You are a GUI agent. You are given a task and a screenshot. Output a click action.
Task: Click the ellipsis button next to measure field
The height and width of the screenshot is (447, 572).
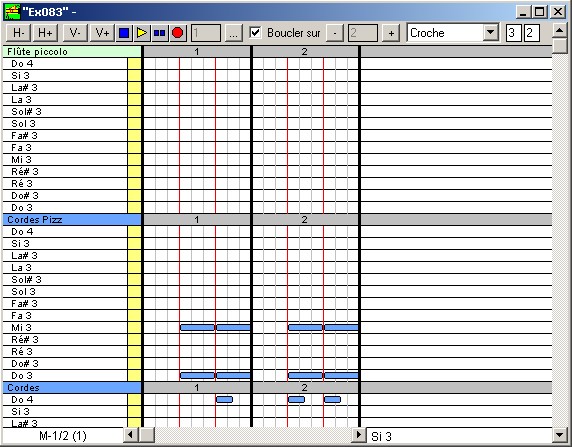[233, 33]
